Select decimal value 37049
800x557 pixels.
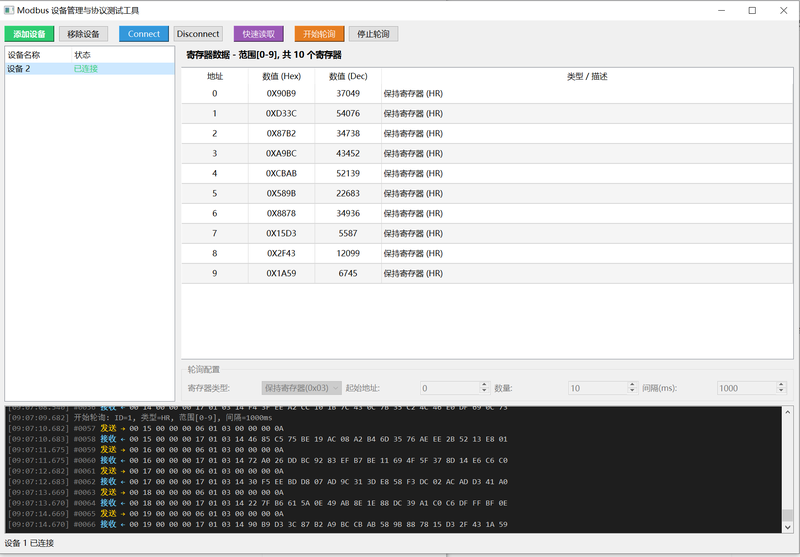tap(348, 94)
